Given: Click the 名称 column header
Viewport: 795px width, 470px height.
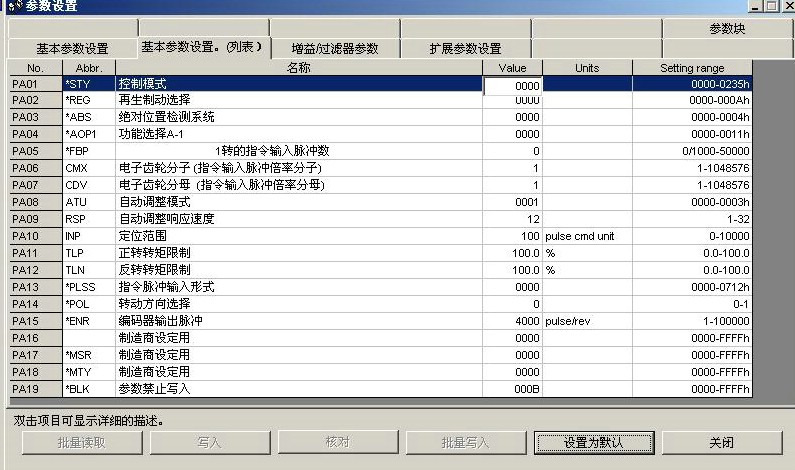Looking at the screenshot, I should [298, 67].
